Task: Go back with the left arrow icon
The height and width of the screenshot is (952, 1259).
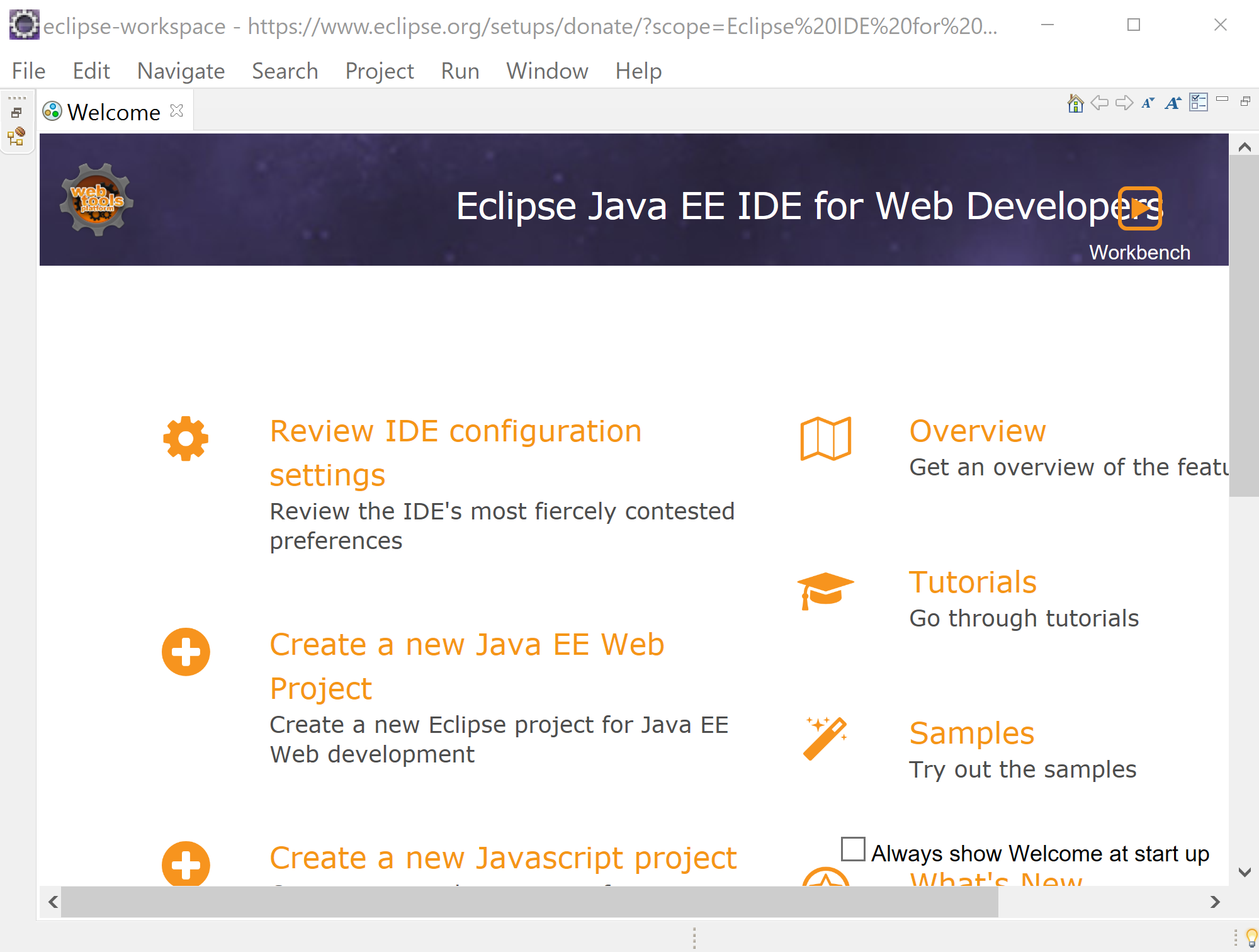Action: tap(1099, 103)
